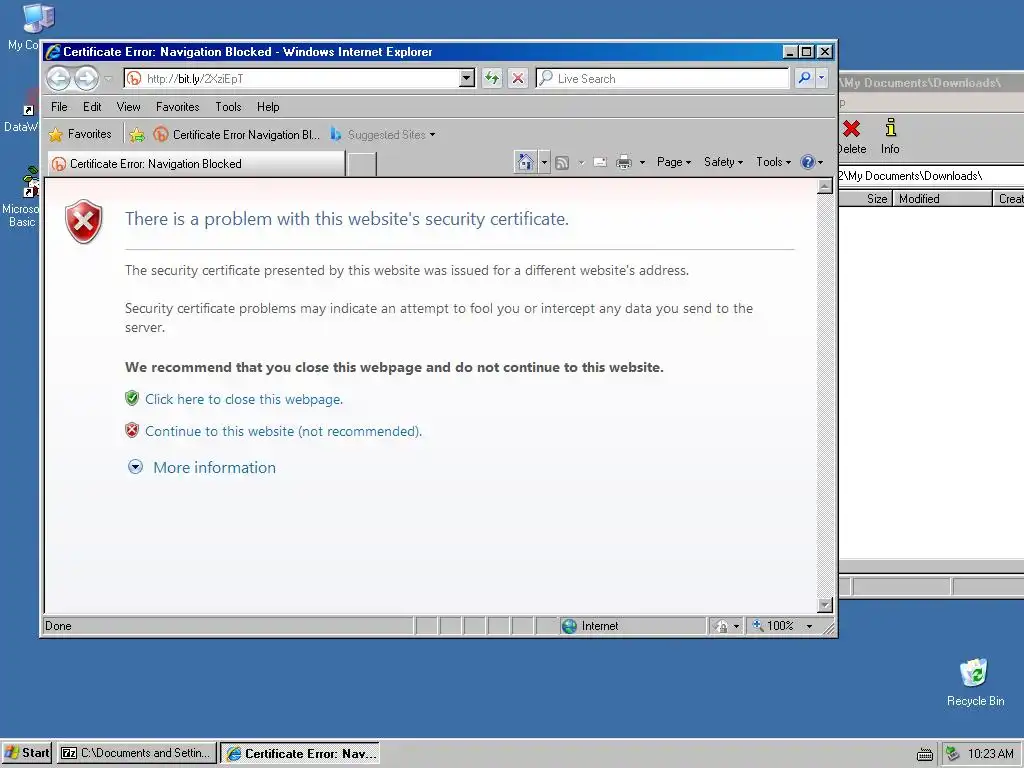Switch to C:\Documents and Settin... taskbar item
The width and height of the screenshot is (1024, 768).
click(137, 753)
